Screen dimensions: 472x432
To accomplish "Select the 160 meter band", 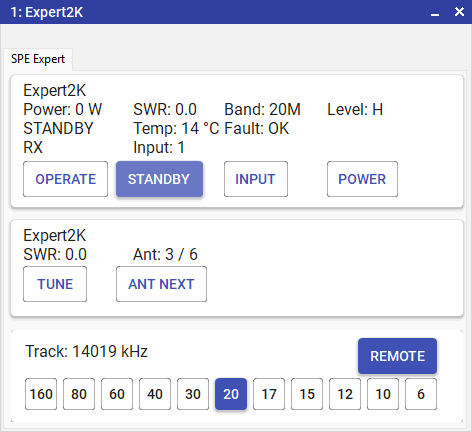I will pyautogui.click(x=41, y=394).
